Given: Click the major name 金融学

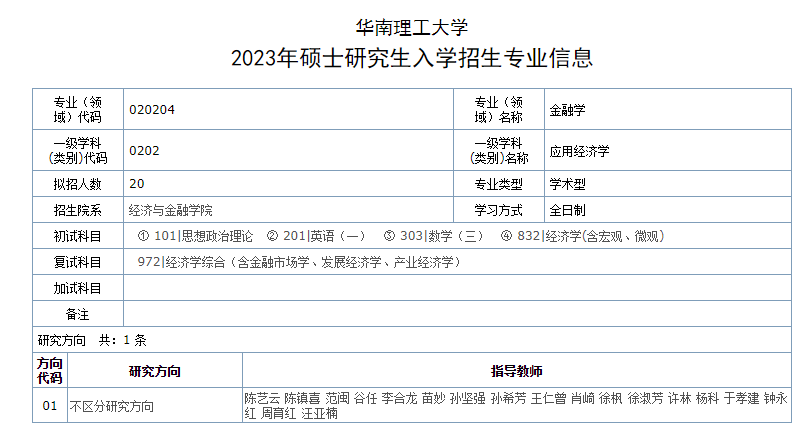Looking at the screenshot, I should 567,109.
